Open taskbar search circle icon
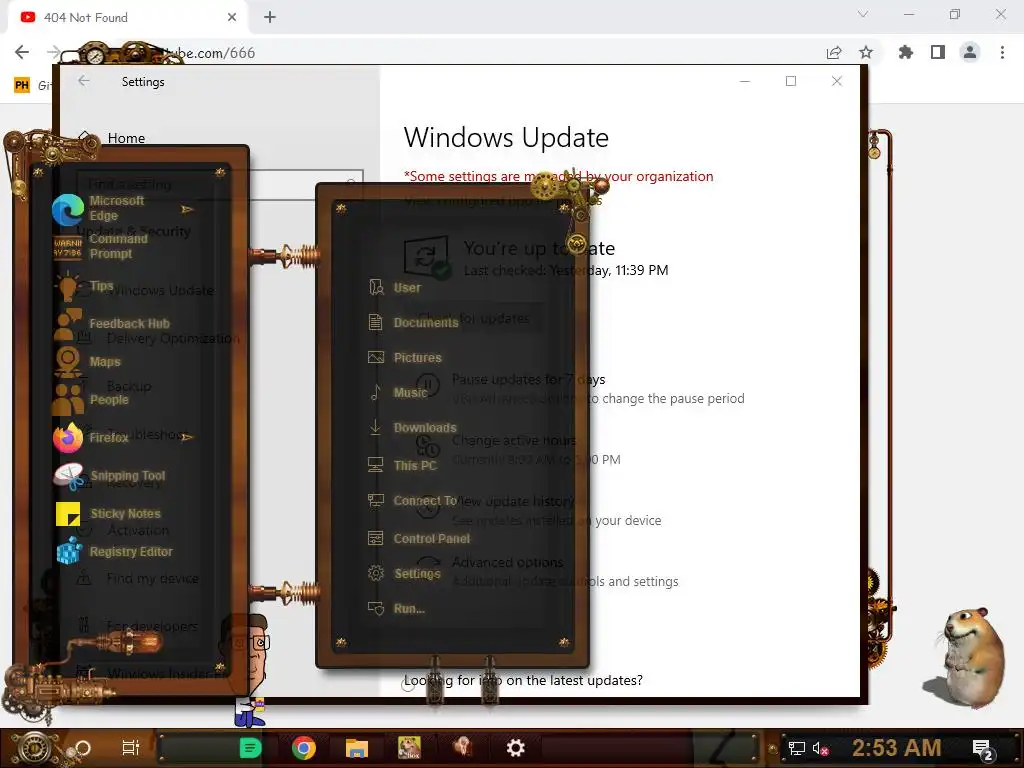This screenshot has height=768, width=1024. click(x=82, y=748)
